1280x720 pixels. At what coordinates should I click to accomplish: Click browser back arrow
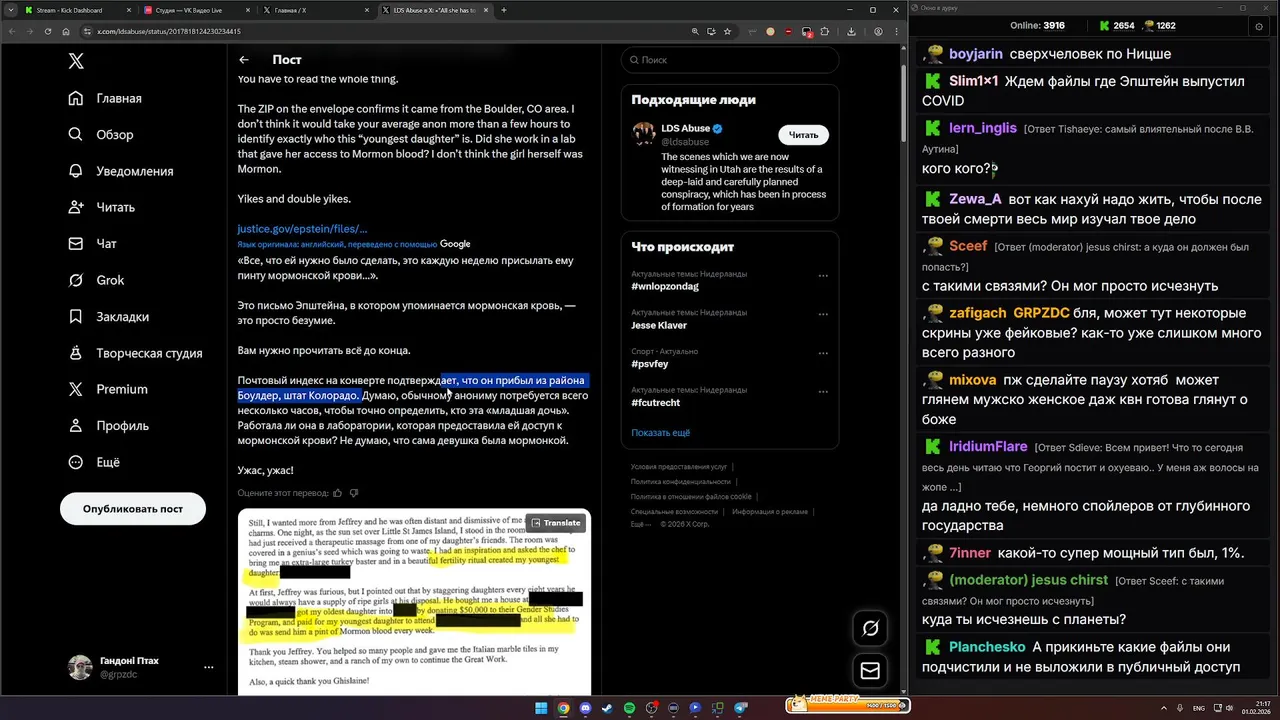pyautogui.click(x=12, y=31)
